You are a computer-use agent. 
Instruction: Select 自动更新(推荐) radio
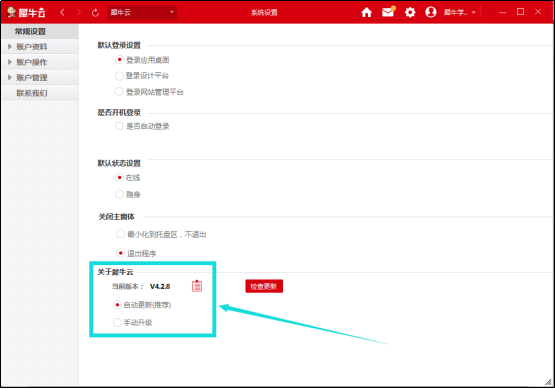[117, 305]
